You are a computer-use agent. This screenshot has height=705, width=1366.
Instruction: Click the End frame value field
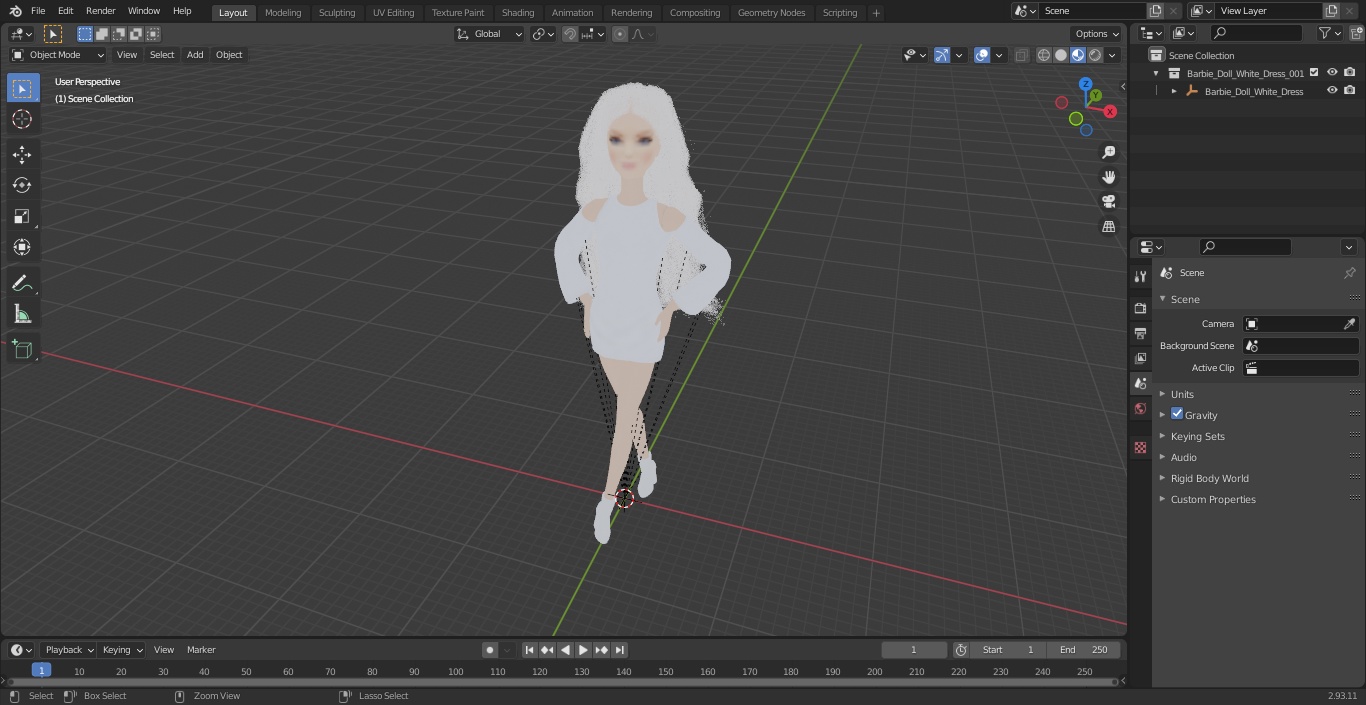(1084, 650)
